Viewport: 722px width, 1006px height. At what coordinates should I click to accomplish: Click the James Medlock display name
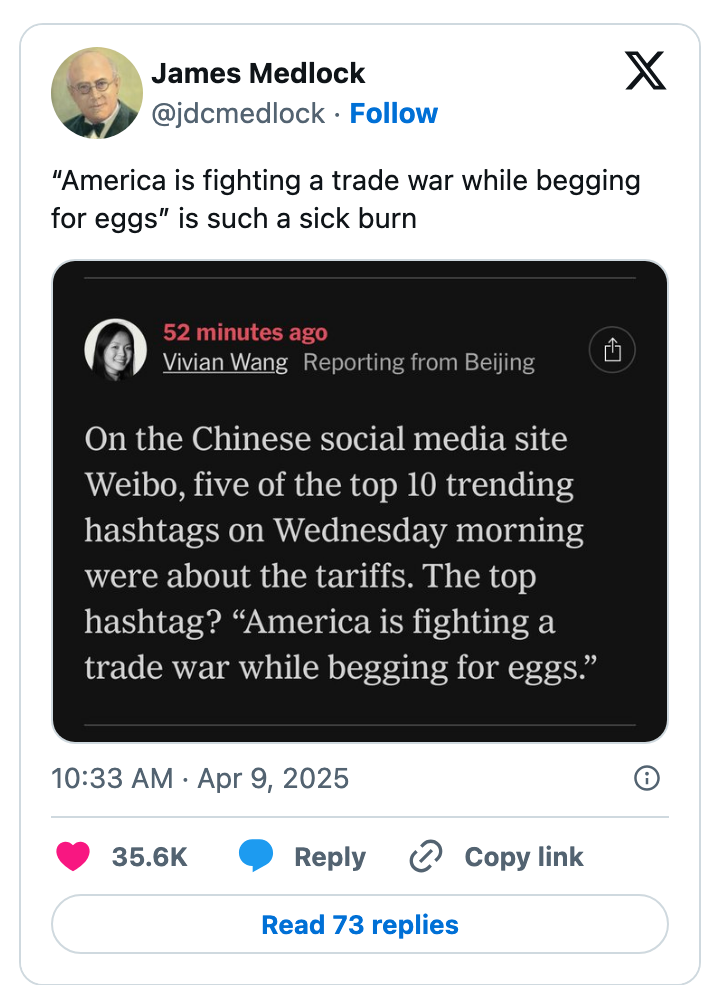(258, 73)
